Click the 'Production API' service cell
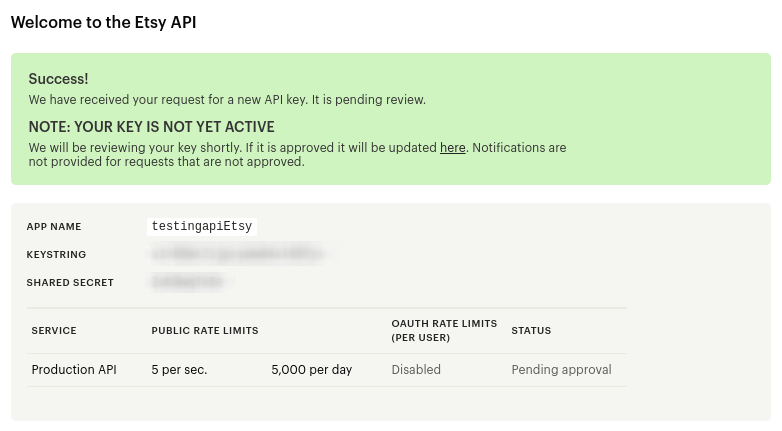 [74, 370]
